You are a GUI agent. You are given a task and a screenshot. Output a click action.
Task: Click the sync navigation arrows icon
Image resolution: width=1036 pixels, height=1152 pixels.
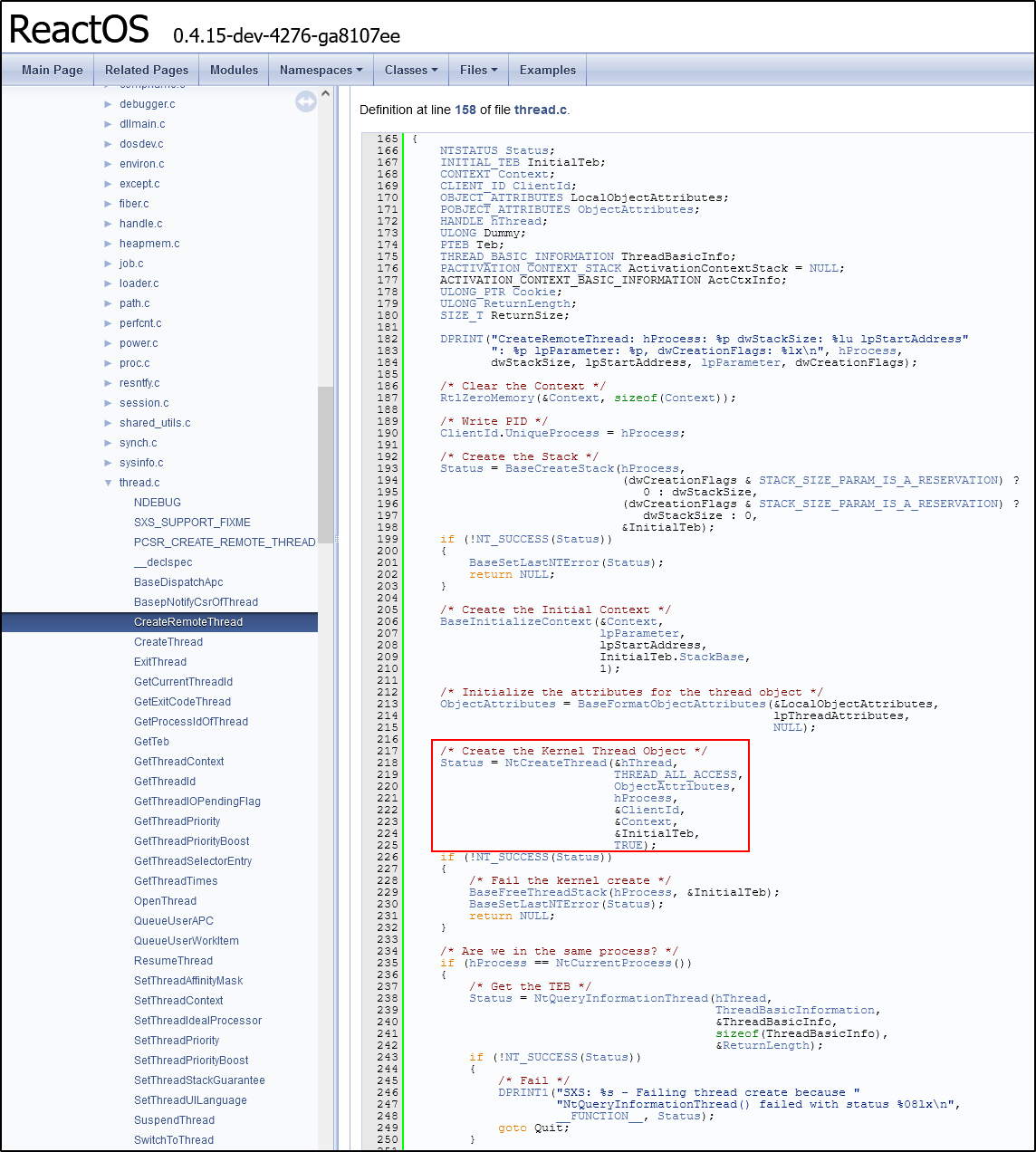pyautogui.click(x=306, y=102)
